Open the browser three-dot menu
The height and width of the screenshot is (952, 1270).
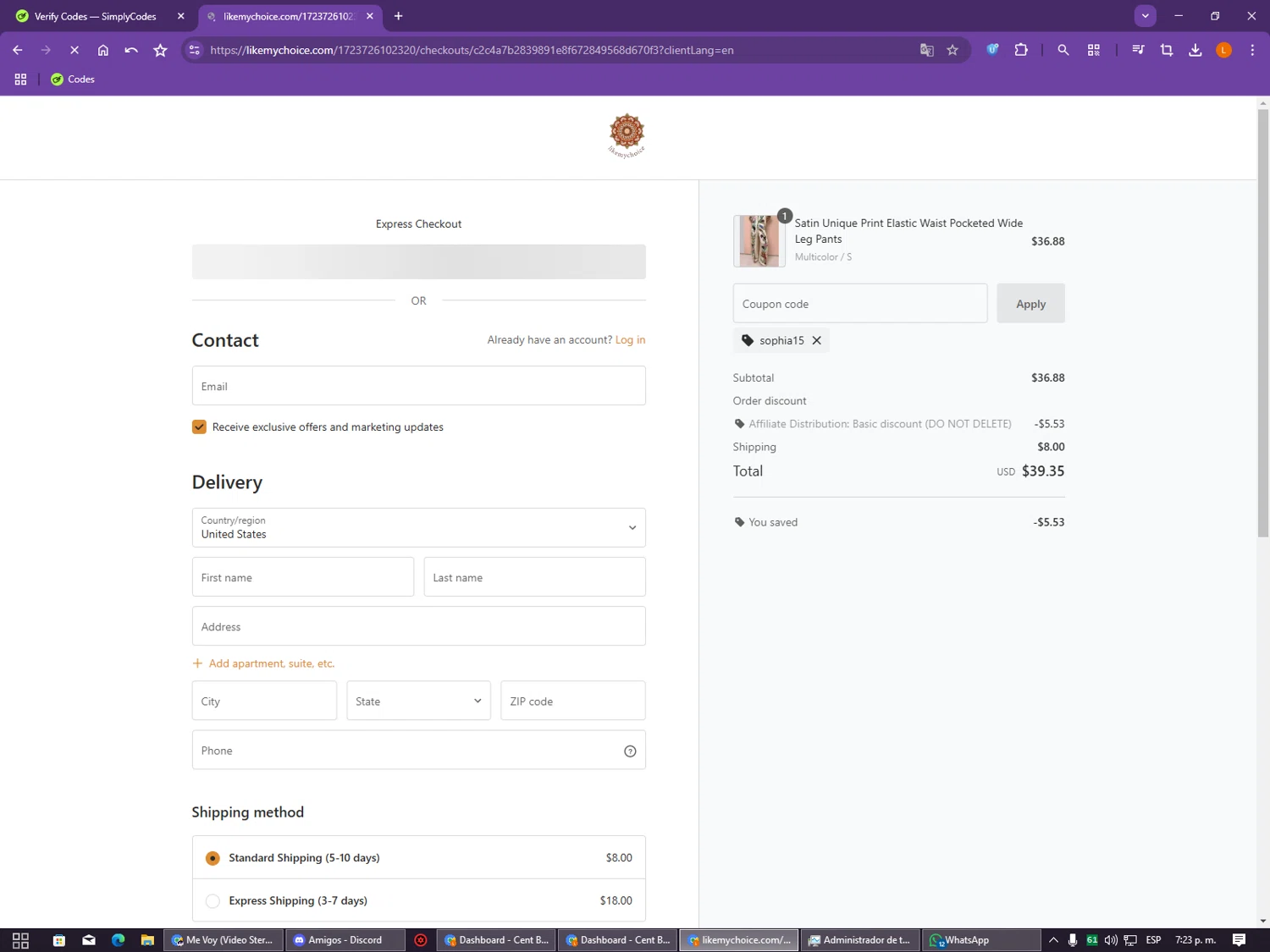tap(1252, 50)
